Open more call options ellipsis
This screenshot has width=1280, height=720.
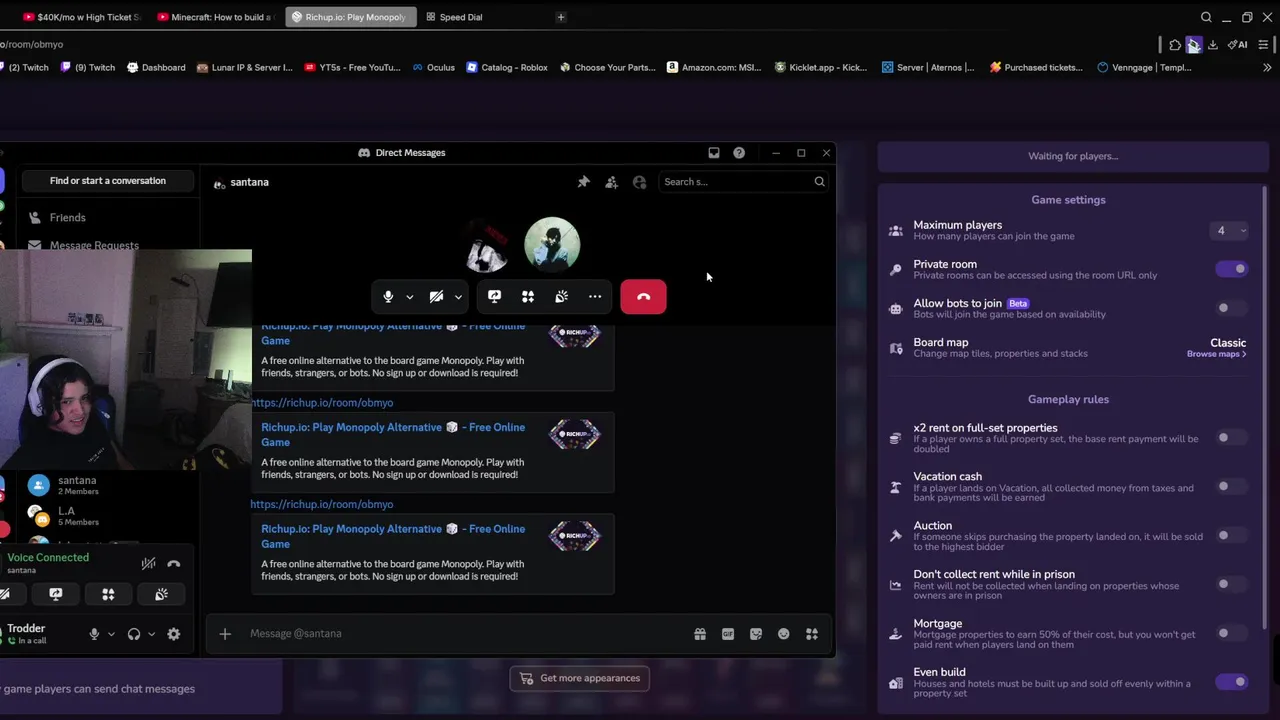tap(595, 297)
